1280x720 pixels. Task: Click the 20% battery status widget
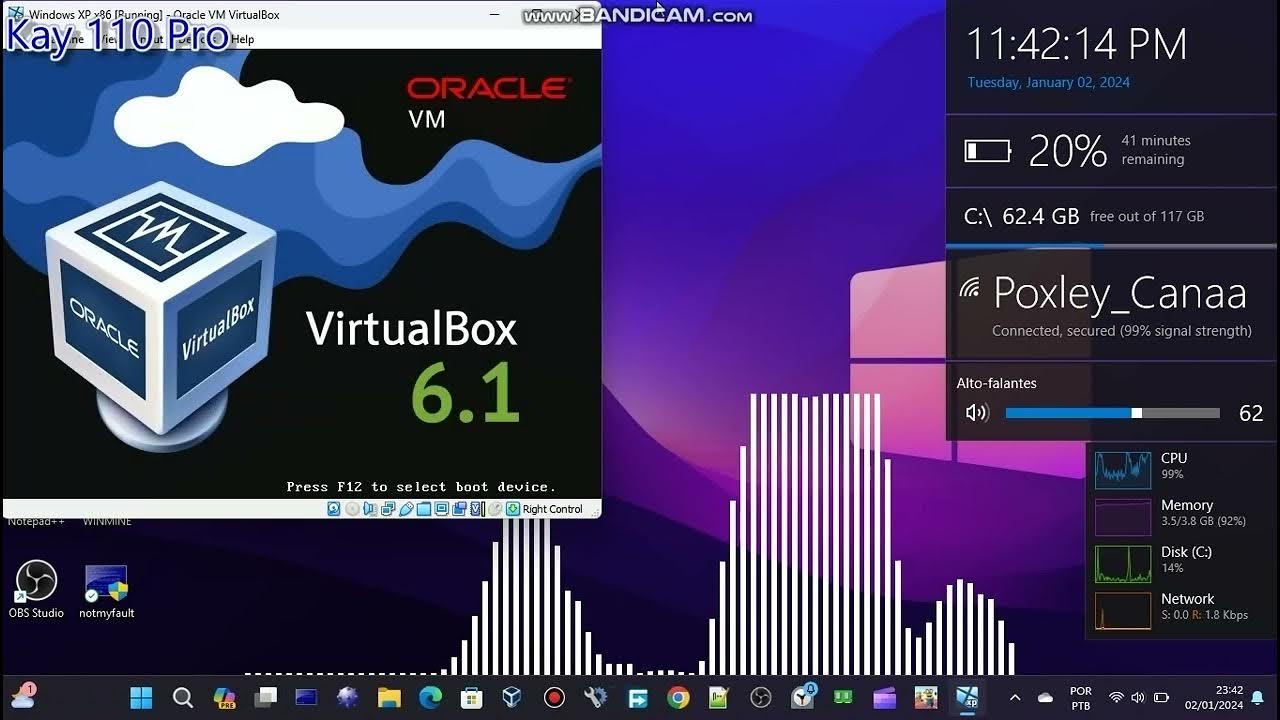[1111, 150]
